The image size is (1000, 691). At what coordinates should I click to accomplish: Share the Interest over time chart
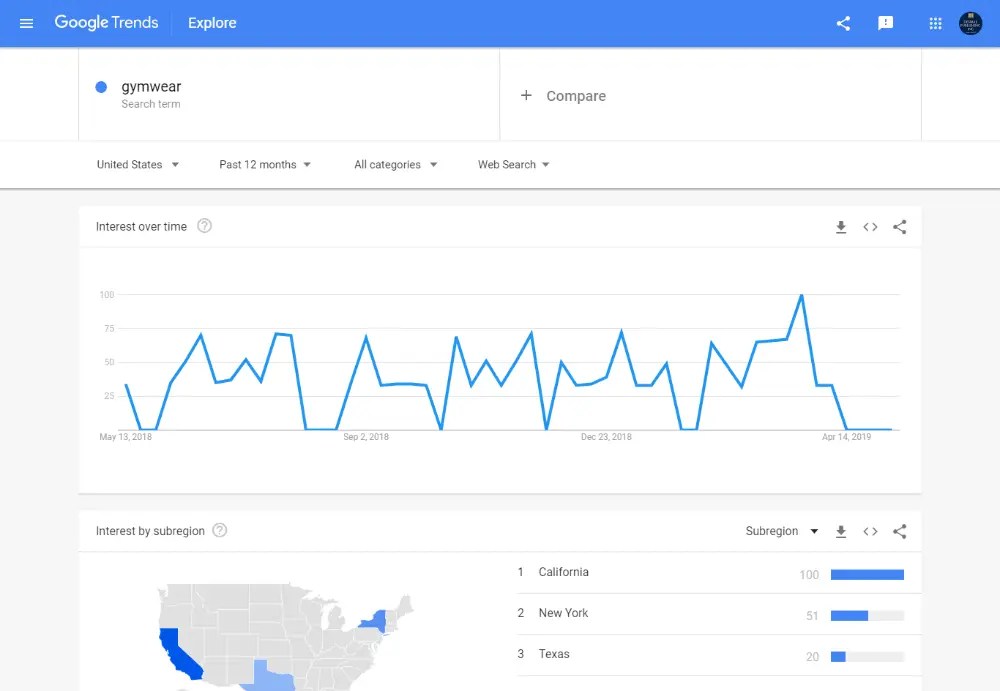pyautogui.click(x=899, y=227)
